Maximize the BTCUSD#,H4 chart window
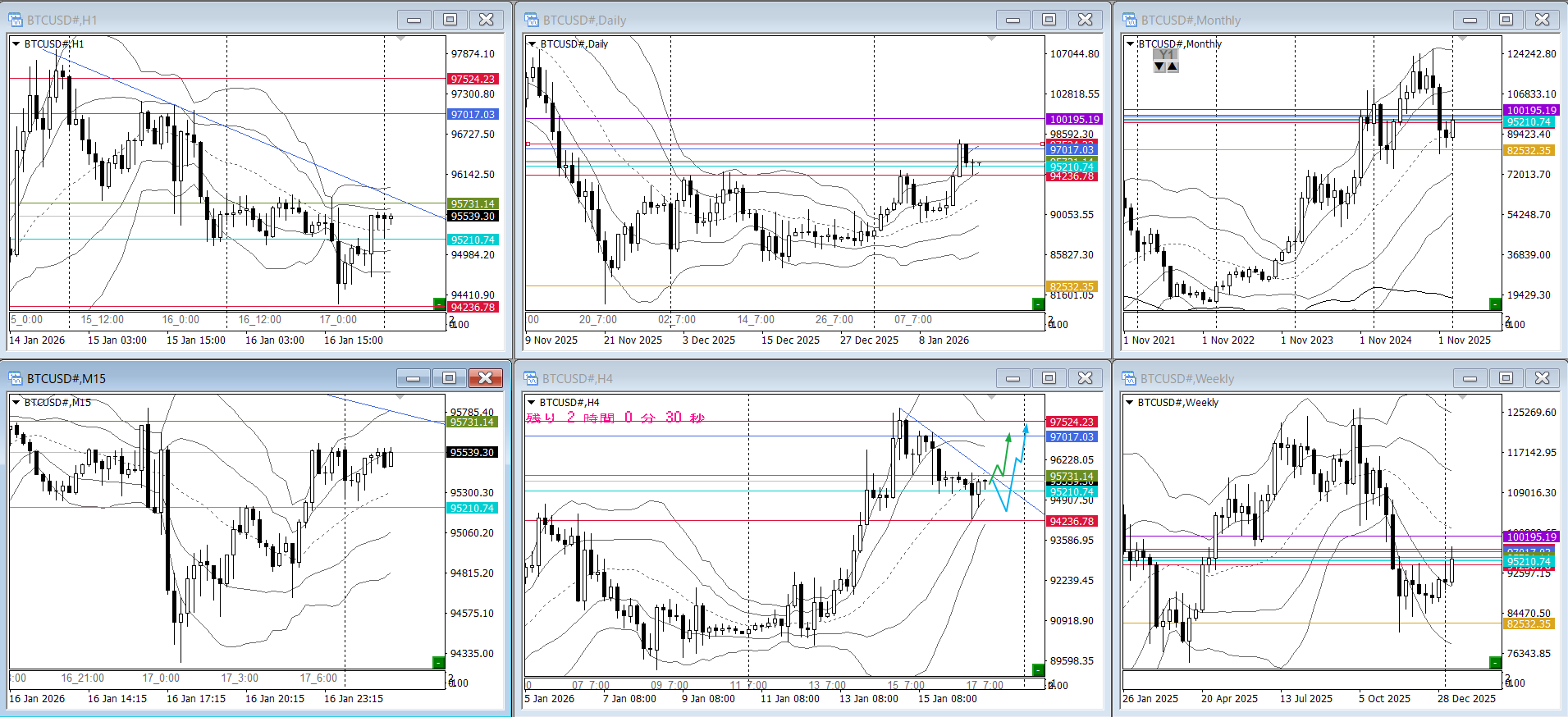The width and height of the screenshot is (1568, 717). 1049,378
